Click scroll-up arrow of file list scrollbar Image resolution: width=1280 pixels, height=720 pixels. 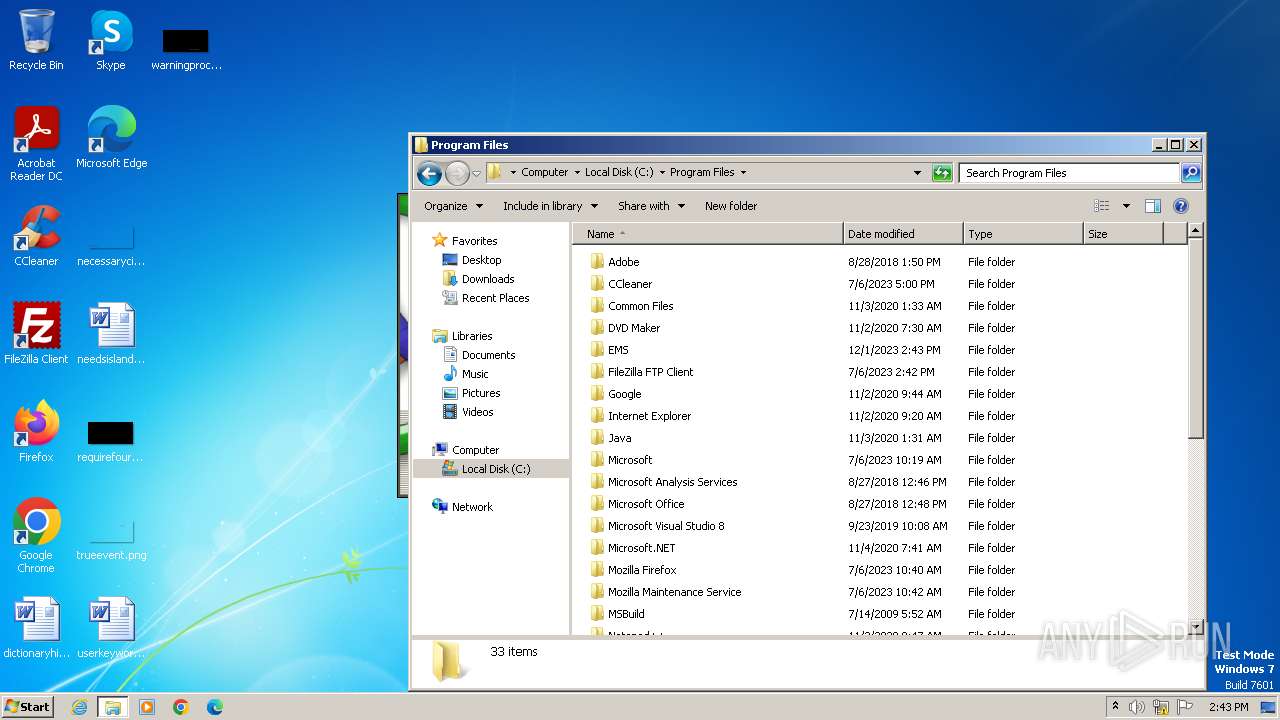point(1195,231)
